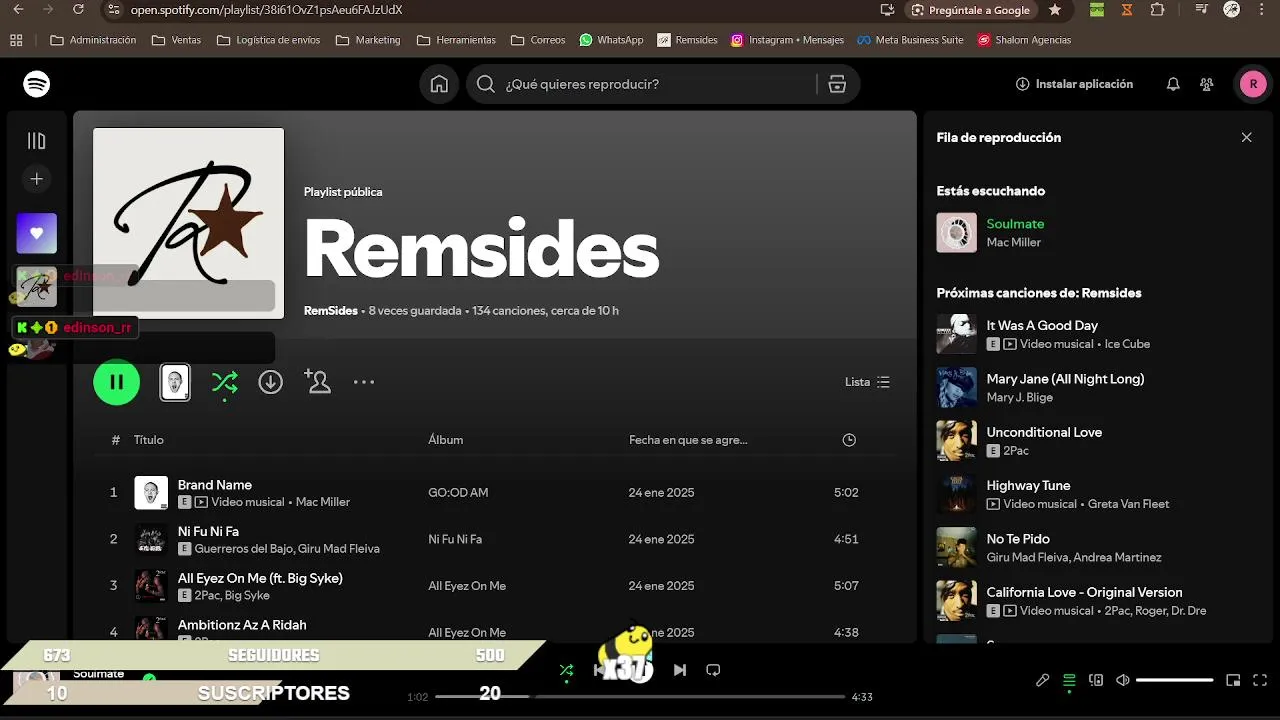Screen dimensions: 1280x720
Task: Open the Meta Business Suite bookmark
Action: [x=910, y=40]
